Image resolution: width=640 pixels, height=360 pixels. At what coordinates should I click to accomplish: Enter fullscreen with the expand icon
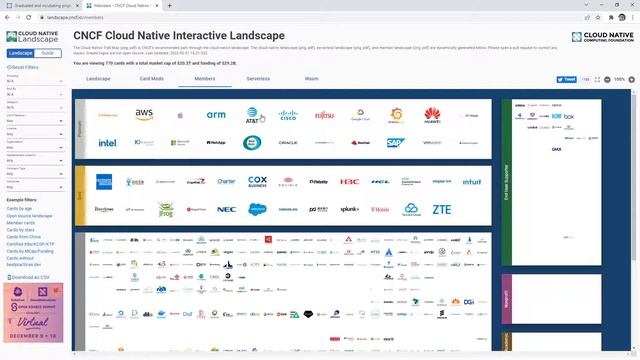[x=597, y=80]
